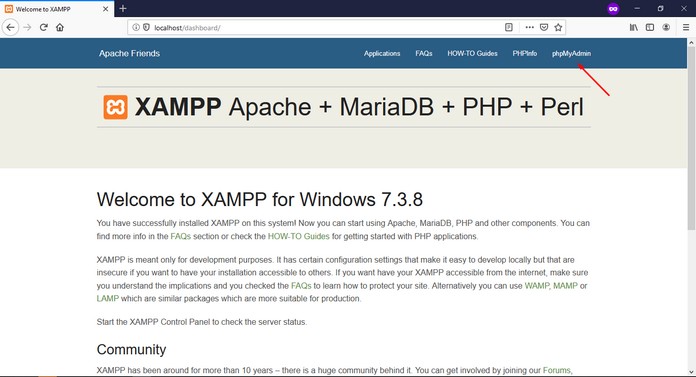Click the forward navigation arrow
Image resolution: width=696 pixels, height=377 pixels.
click(x=27, y=28)
